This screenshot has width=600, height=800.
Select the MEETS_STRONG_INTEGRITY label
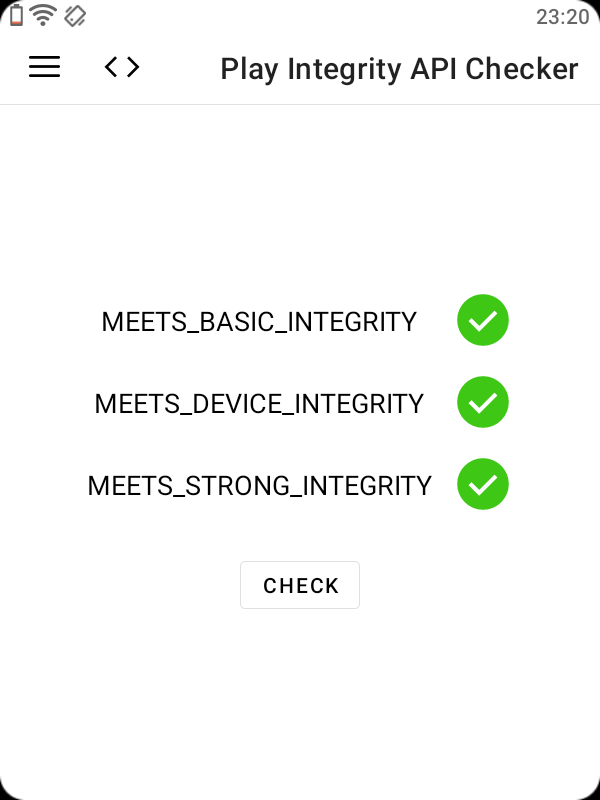click(x=259, y=485)
